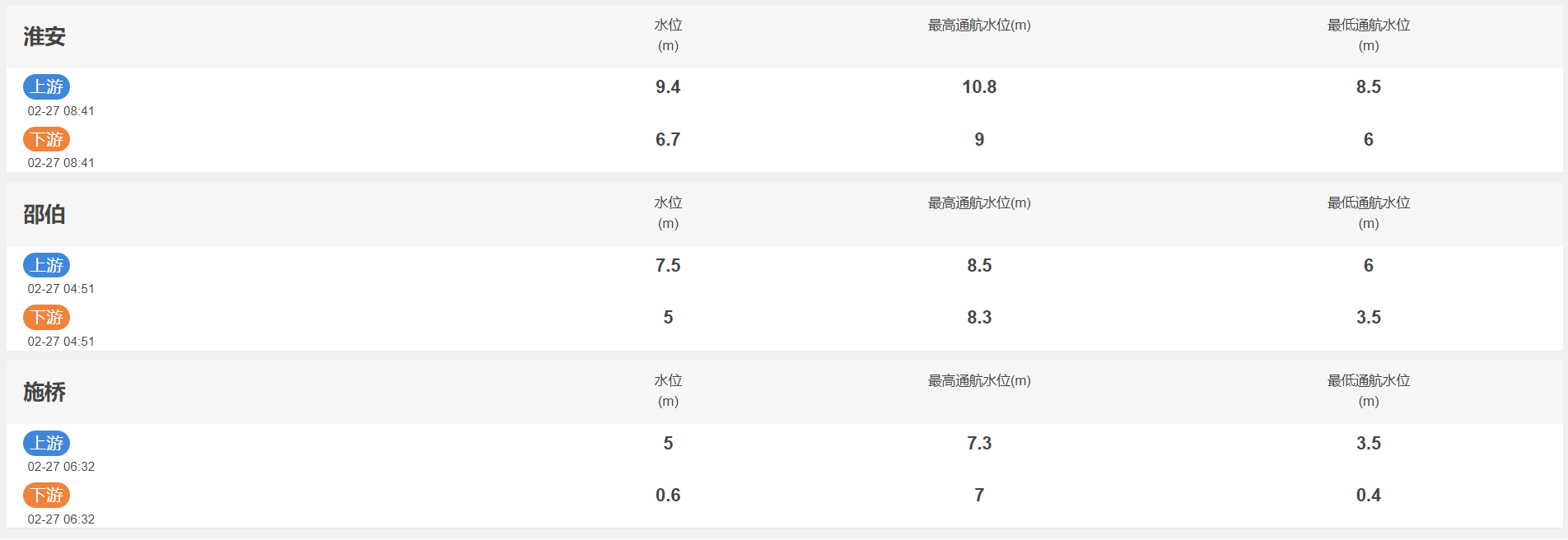Select the 施桥 station heading

44,392
